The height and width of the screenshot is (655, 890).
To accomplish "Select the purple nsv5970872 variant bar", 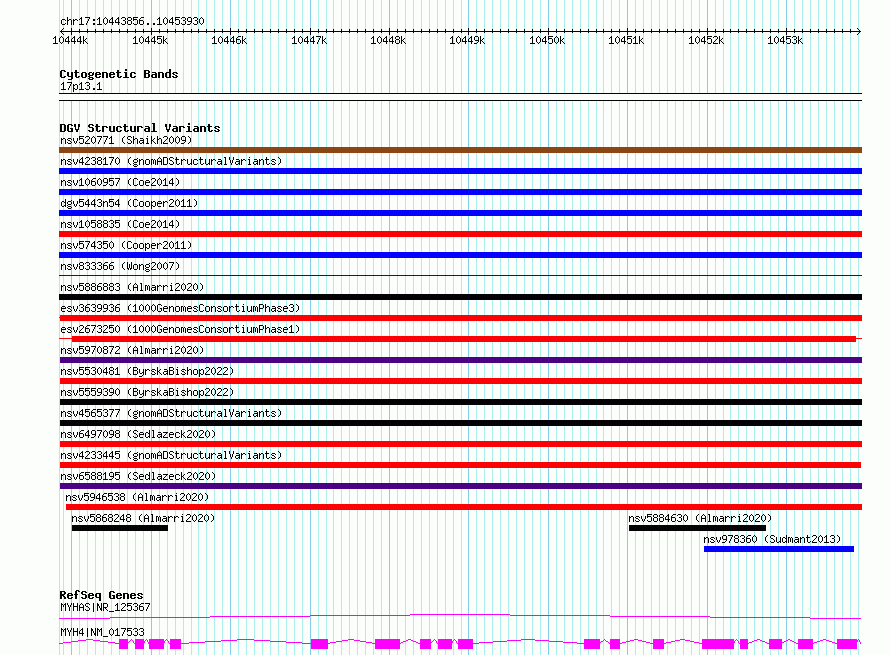I will [x=460, y=360].
